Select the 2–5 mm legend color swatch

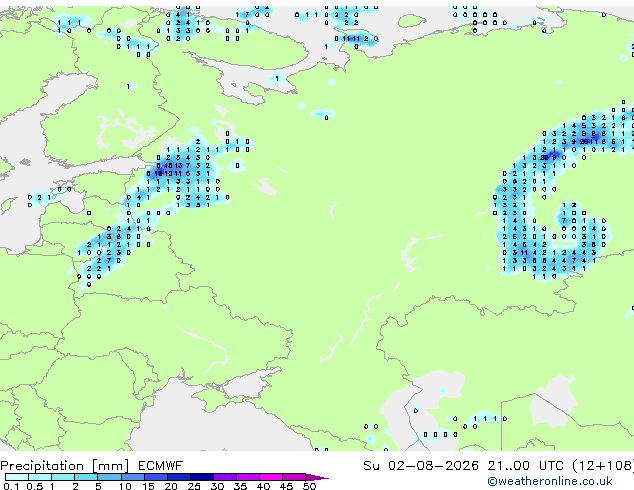[86, 477]
